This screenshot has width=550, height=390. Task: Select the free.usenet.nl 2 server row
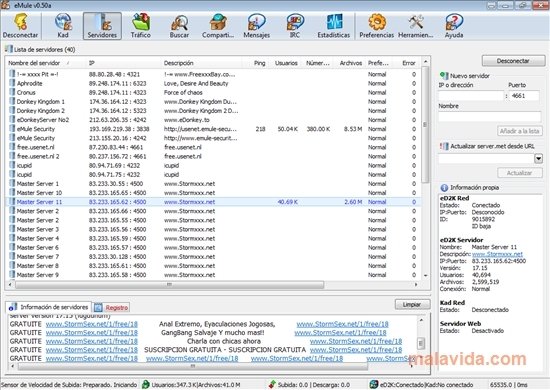[213, 156]
